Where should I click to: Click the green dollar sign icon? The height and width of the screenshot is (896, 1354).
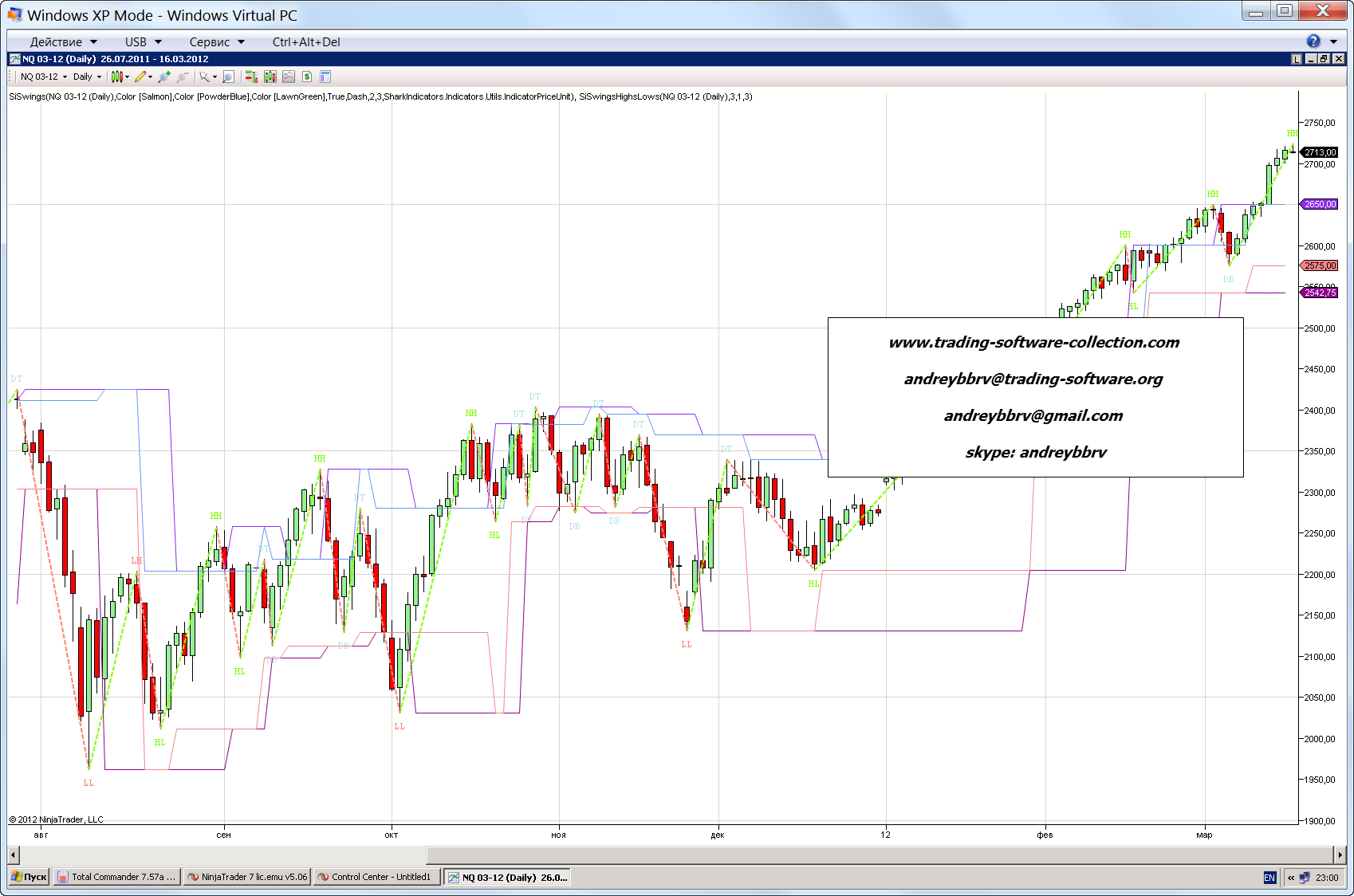tap(307, 77)
